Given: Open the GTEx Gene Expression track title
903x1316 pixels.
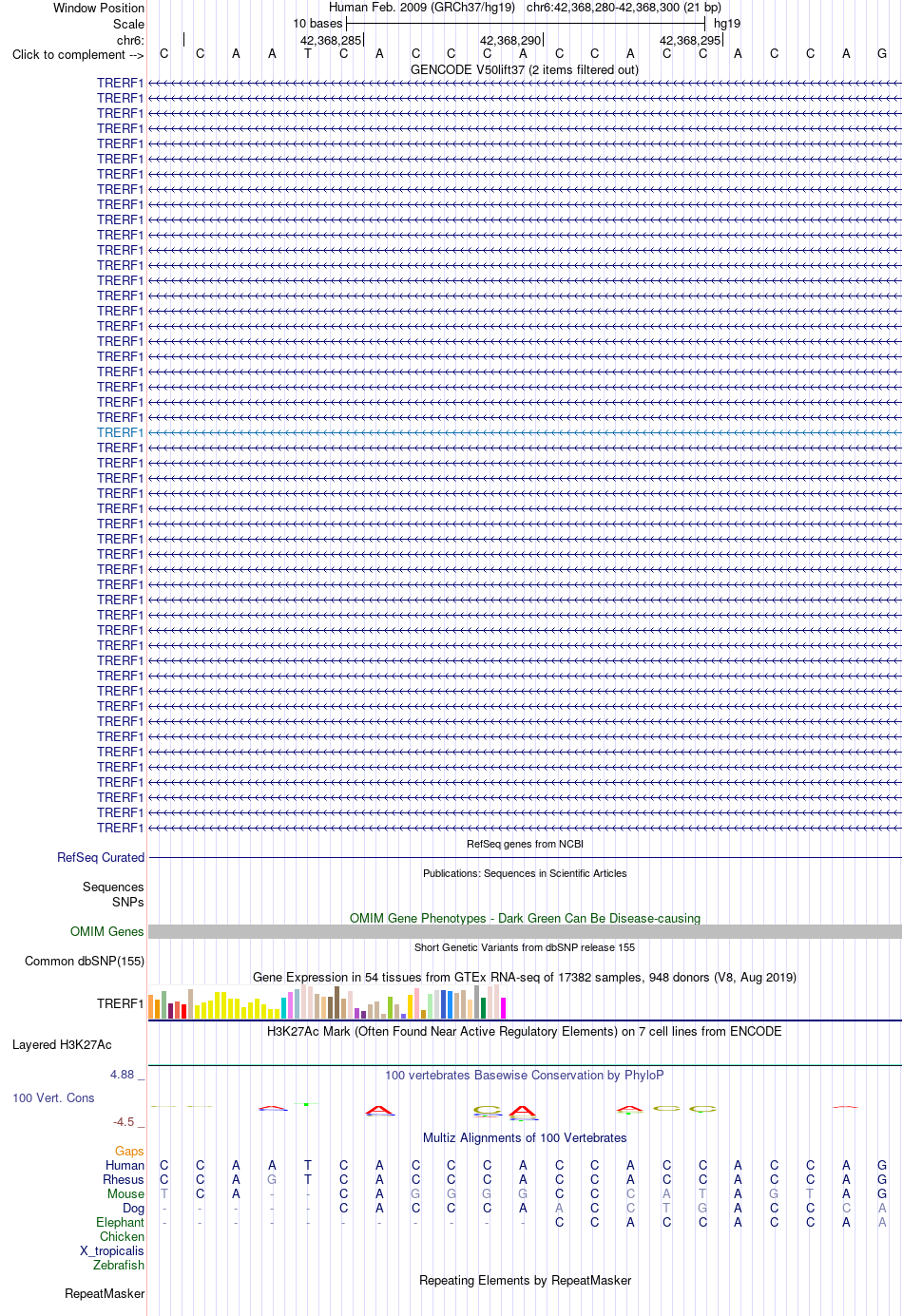Looking at the screenshot, I should click(x=525, y=977).
